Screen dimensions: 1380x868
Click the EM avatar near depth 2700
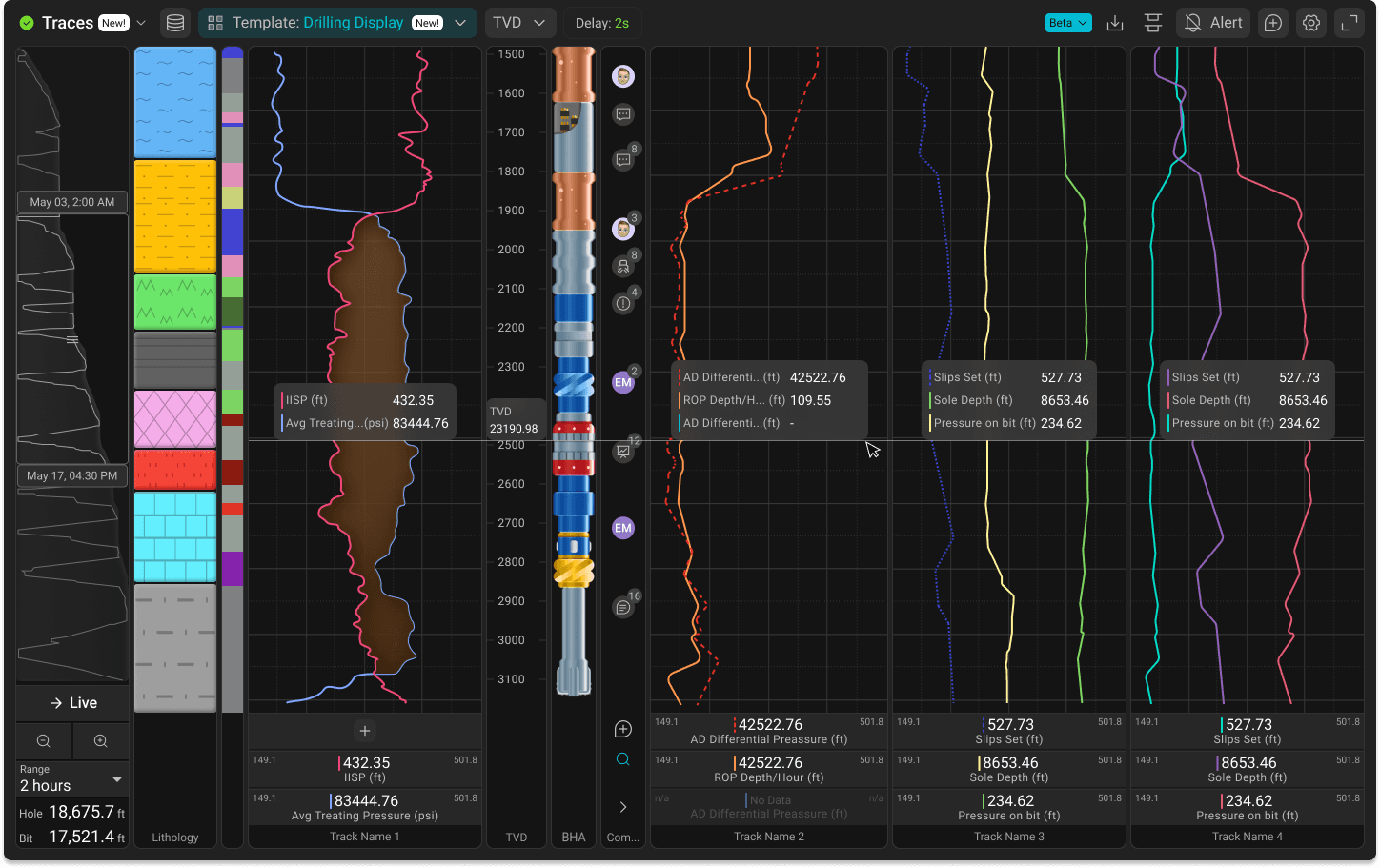623,528
